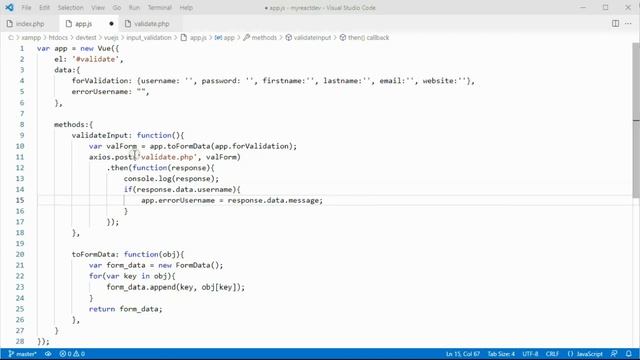This screenshot has width=640, height=360.
Task: Click Ln 15, Col 67 position indicator
Action: click(x=462, y=354)
